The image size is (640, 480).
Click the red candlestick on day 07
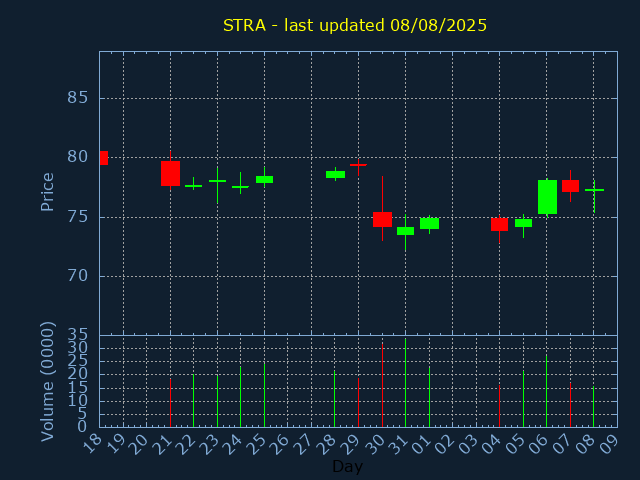point(570,186)
